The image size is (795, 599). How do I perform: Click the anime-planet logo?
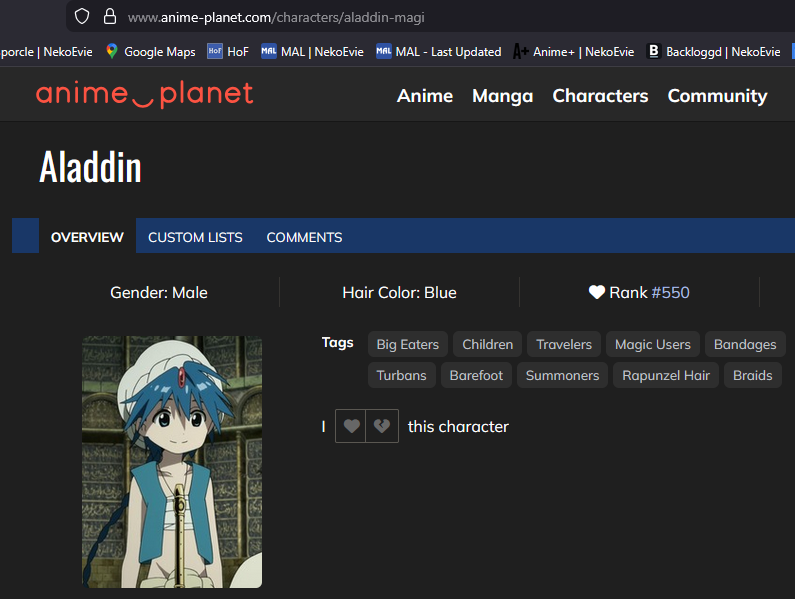point(144,95)
